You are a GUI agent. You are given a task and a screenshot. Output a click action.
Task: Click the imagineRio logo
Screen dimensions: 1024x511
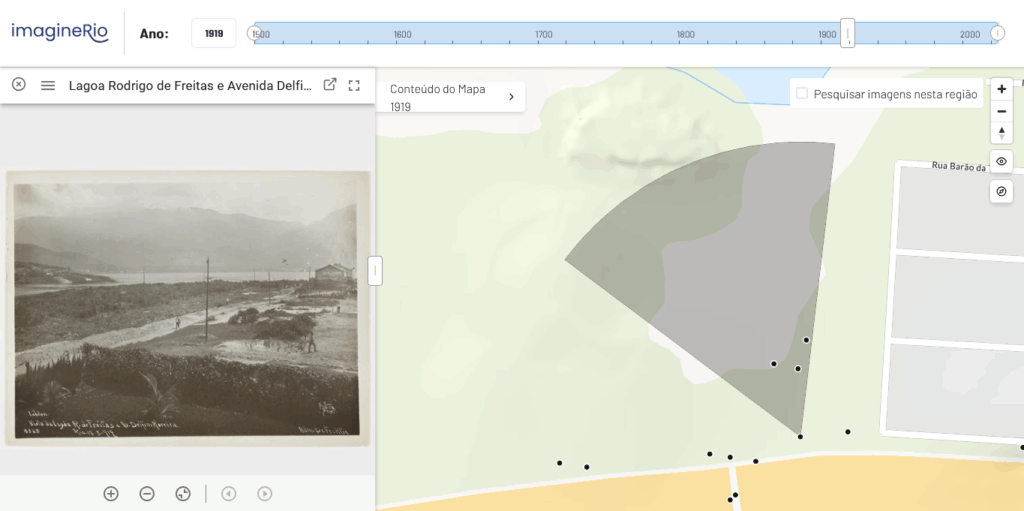coord(59,32)
